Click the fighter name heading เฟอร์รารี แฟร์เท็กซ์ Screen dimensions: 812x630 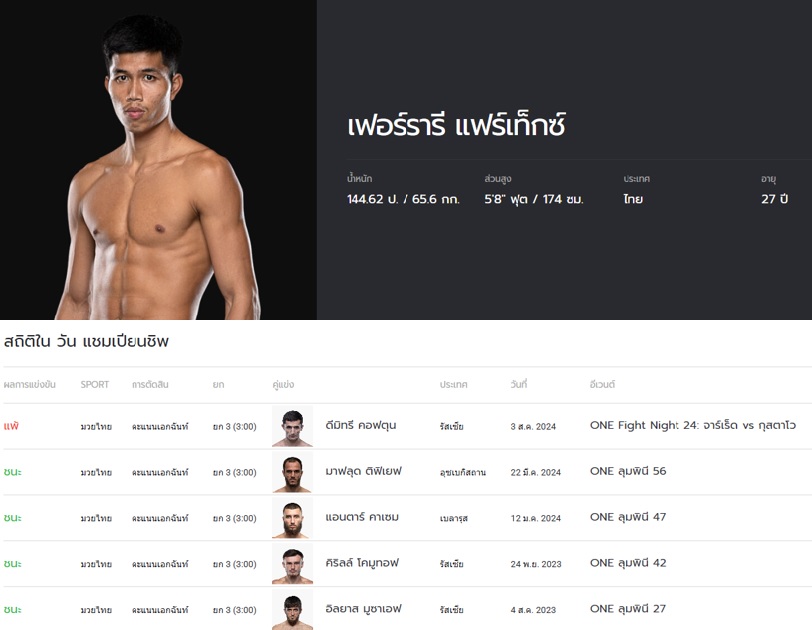point(456,125)
